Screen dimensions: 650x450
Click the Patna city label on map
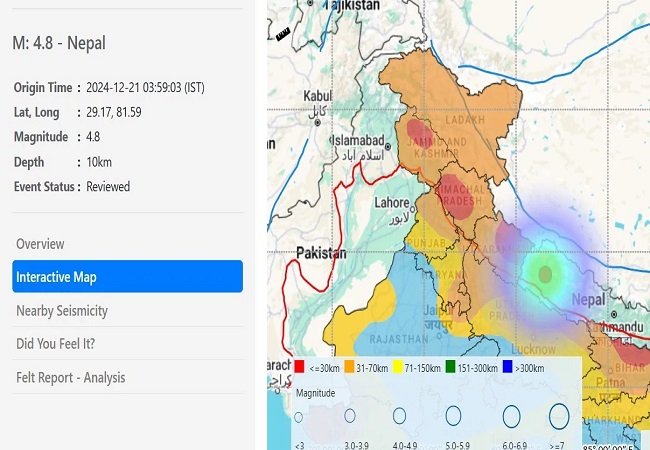click(610, 382)
